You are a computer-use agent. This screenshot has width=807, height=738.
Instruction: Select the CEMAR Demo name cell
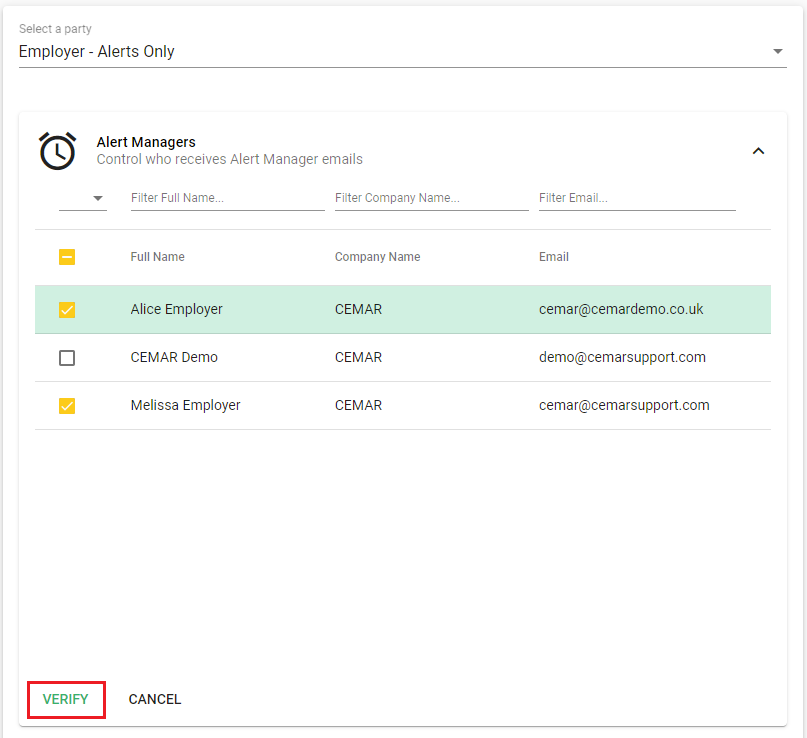174,357
